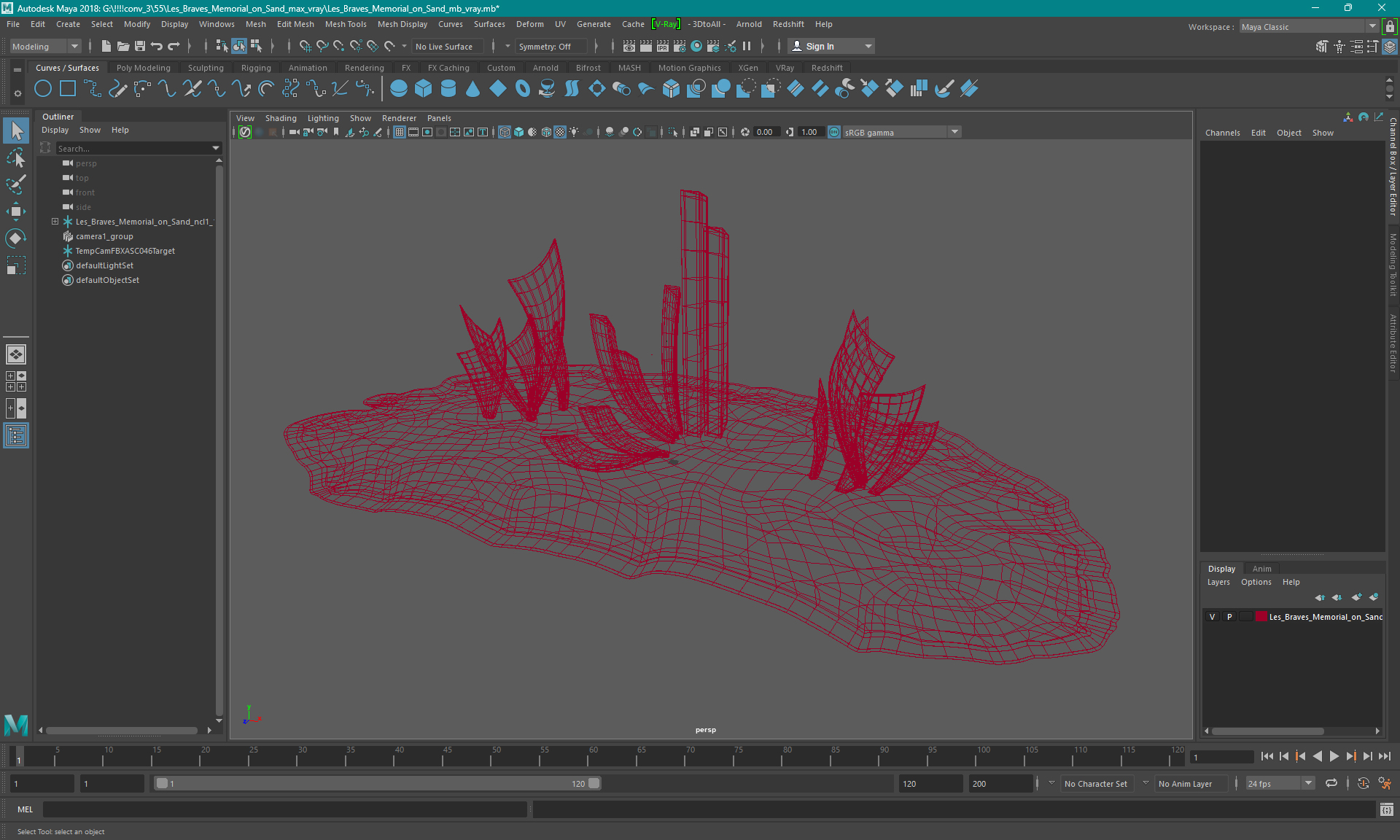Open the Modeling Toolkit side tab
Image resolution: width=1400 pixels, height=840 pixels.
pos(1393,264)
